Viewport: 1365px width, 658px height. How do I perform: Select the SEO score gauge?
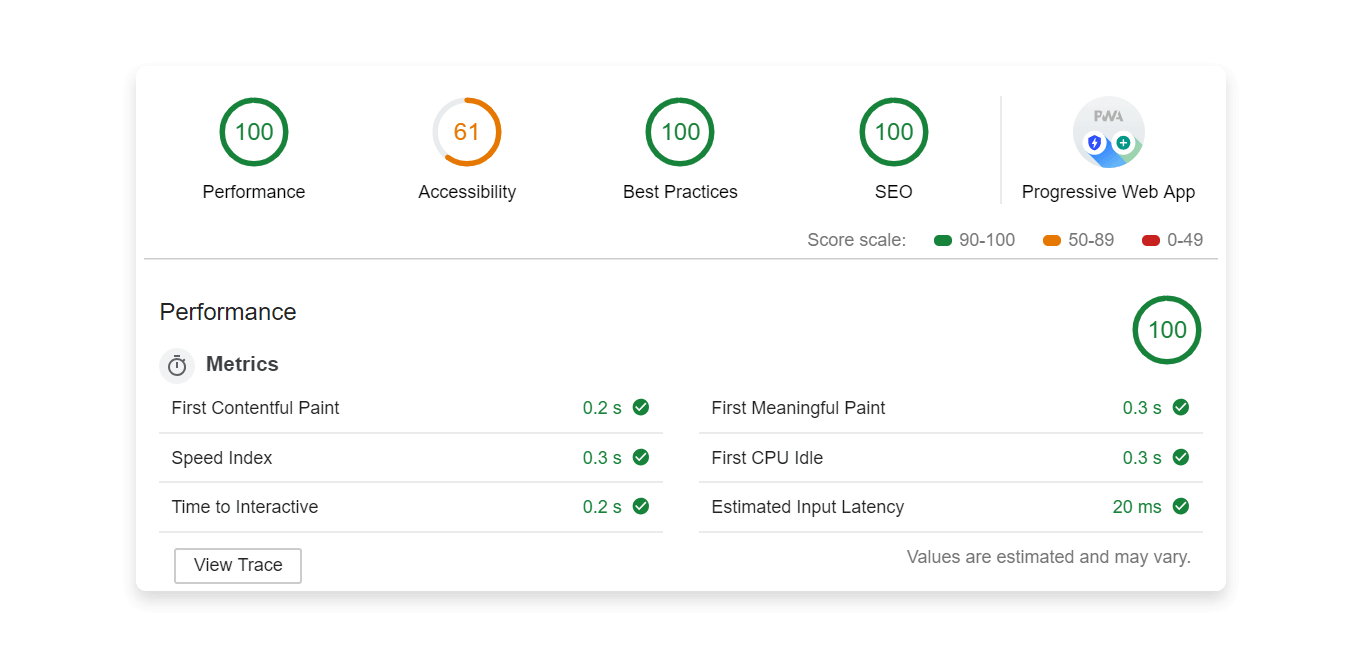pyautogui.click(x=893, y=132)
